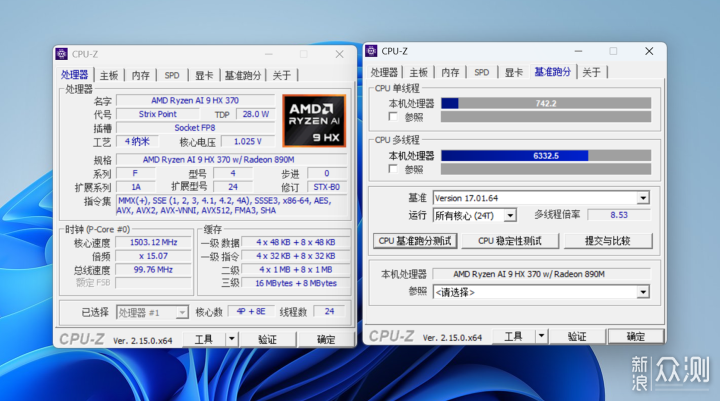720x401 pixels.
Task: Open the 运行 所有核心 (24T) dropdown
Action: [510, 215]
